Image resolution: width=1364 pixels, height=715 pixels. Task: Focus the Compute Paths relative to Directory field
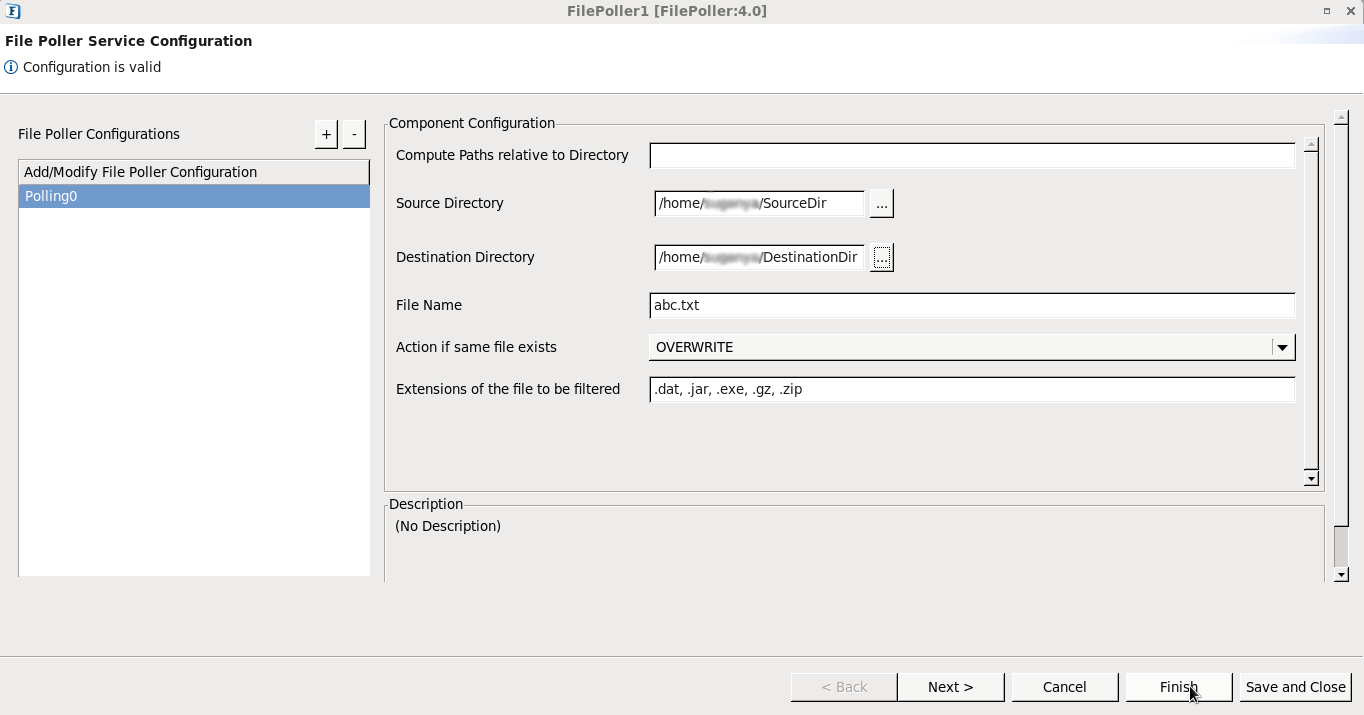coord(972,156)
